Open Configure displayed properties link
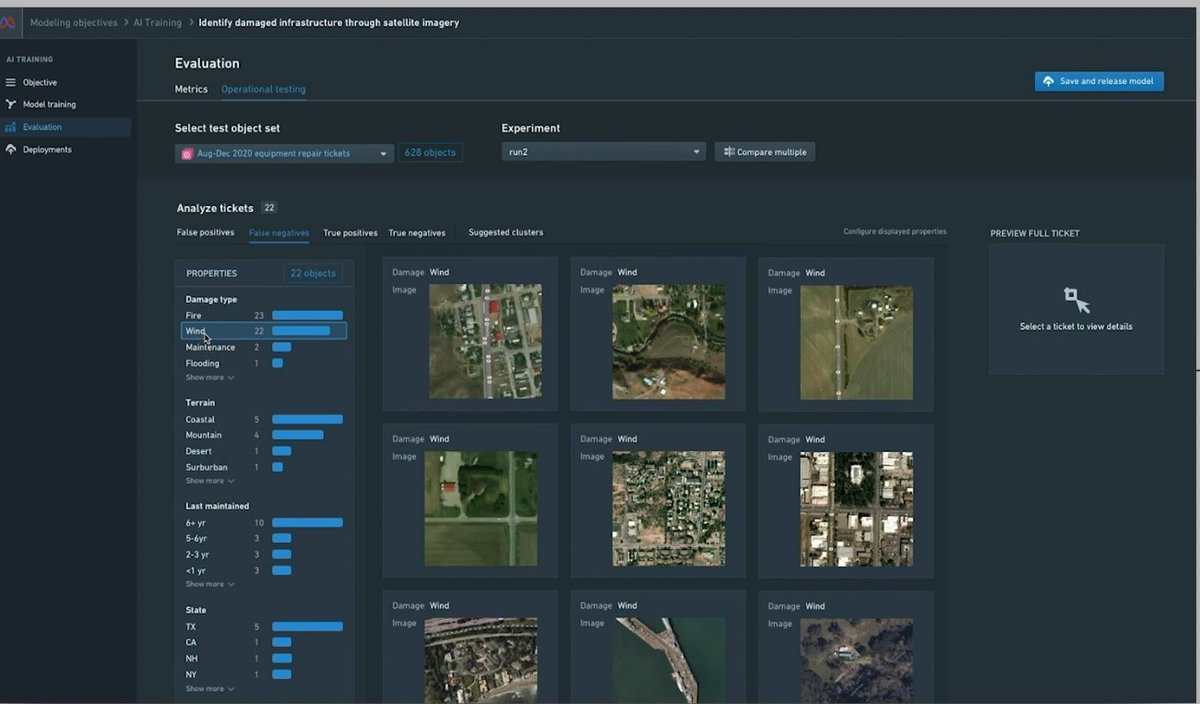 coord(894,231)
